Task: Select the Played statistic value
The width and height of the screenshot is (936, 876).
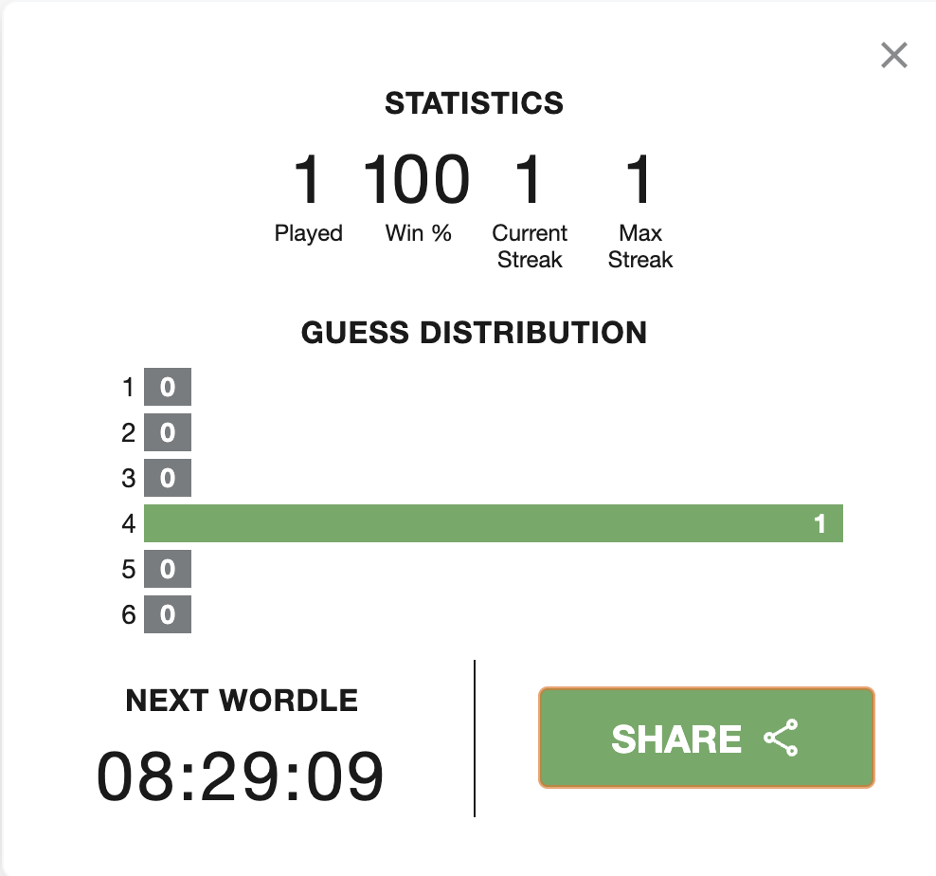Action: (307, 178)
